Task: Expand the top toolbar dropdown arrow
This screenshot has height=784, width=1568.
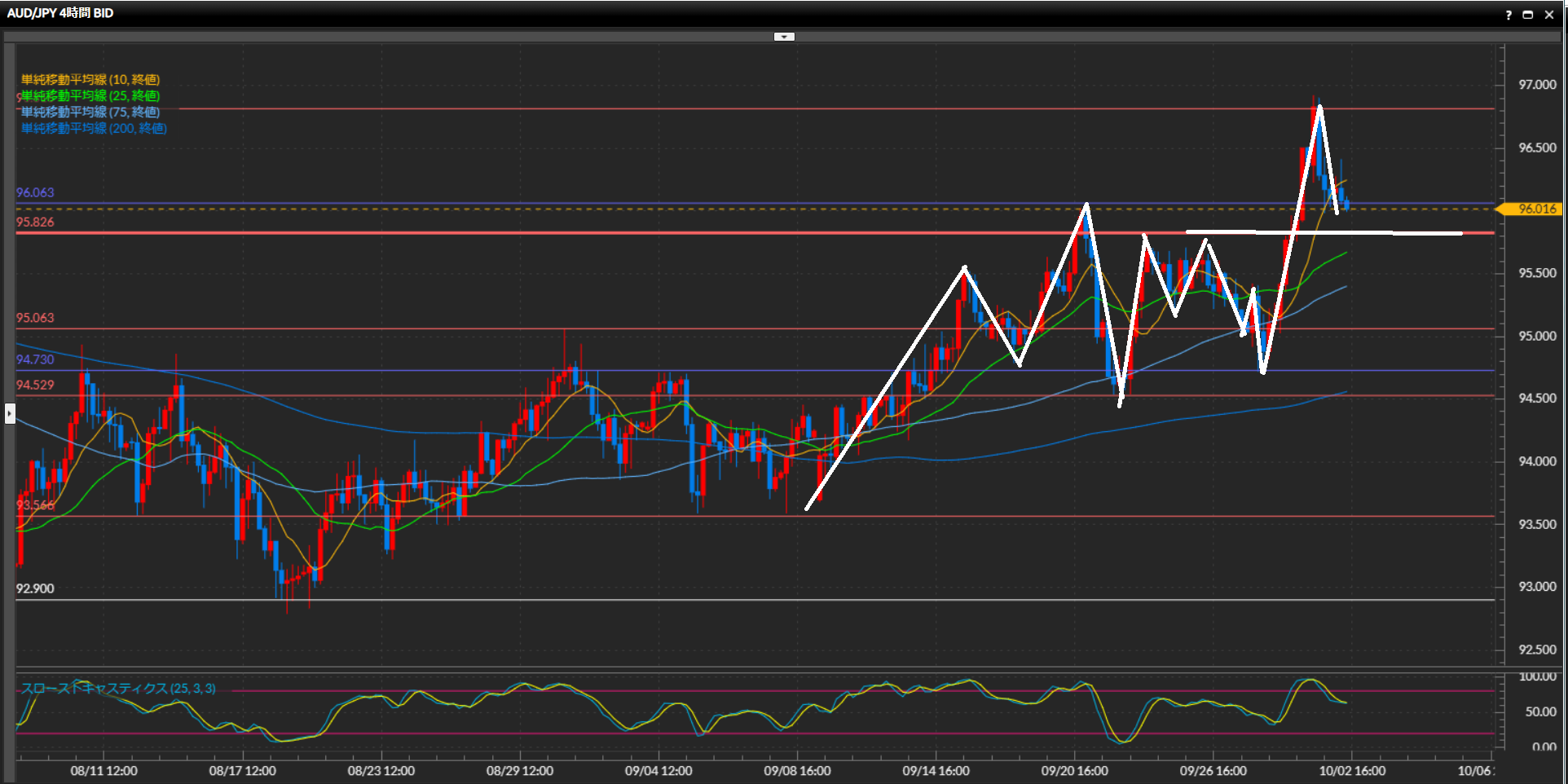Action: pos(784,37)
